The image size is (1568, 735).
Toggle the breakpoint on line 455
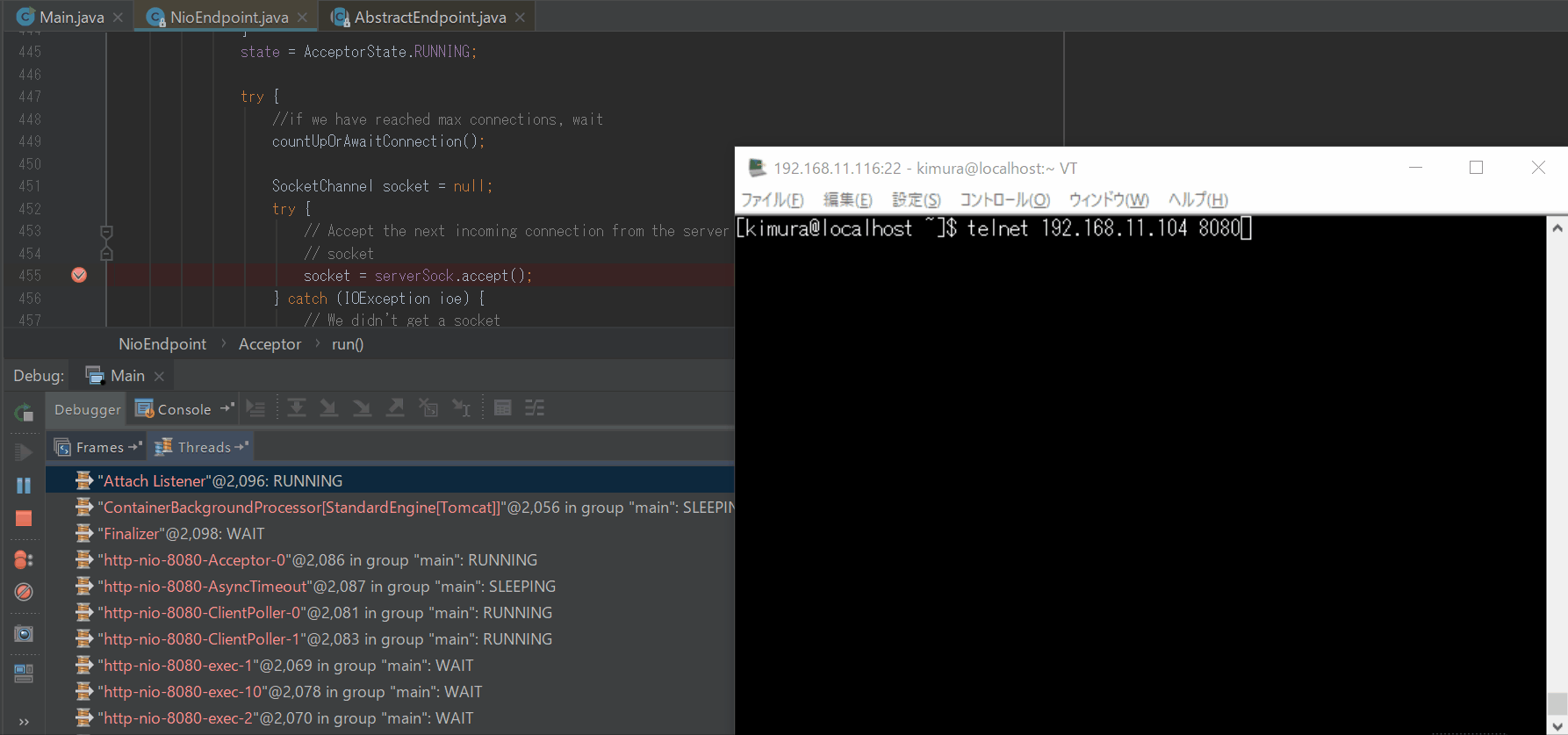pyautogui.click(x=79, y=276)
